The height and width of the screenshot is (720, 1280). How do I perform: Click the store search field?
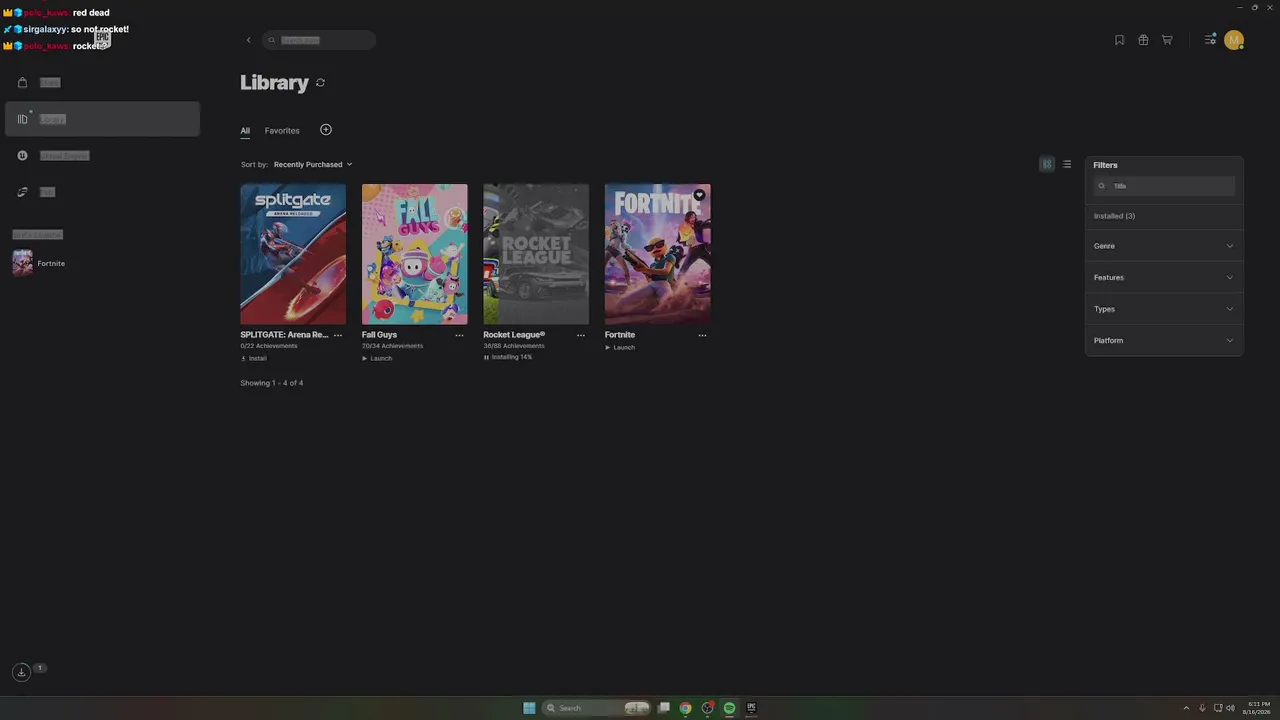[x=319, y=40]
